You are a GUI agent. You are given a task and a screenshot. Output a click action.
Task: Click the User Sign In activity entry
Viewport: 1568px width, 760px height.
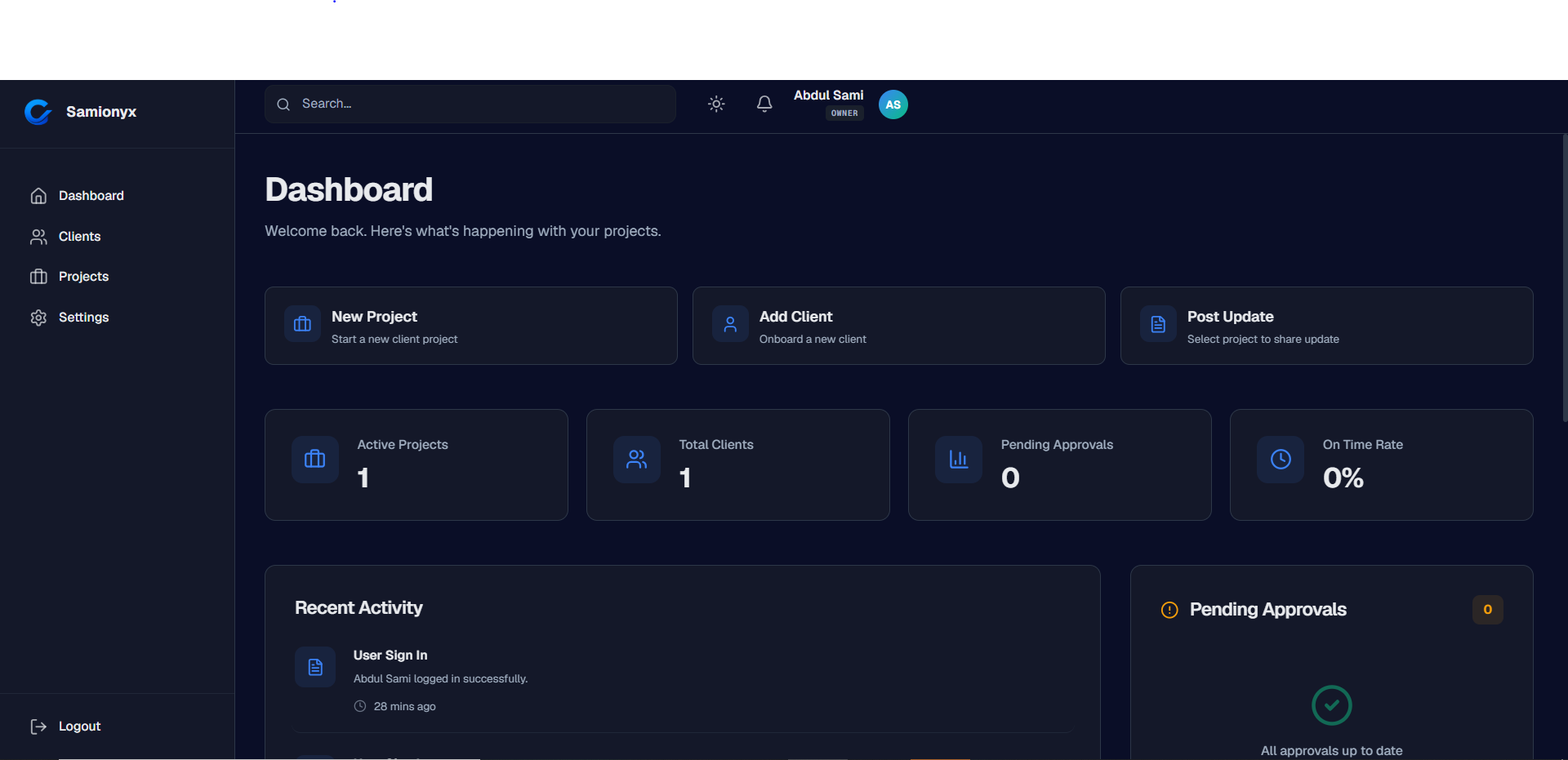coord(683,681)
